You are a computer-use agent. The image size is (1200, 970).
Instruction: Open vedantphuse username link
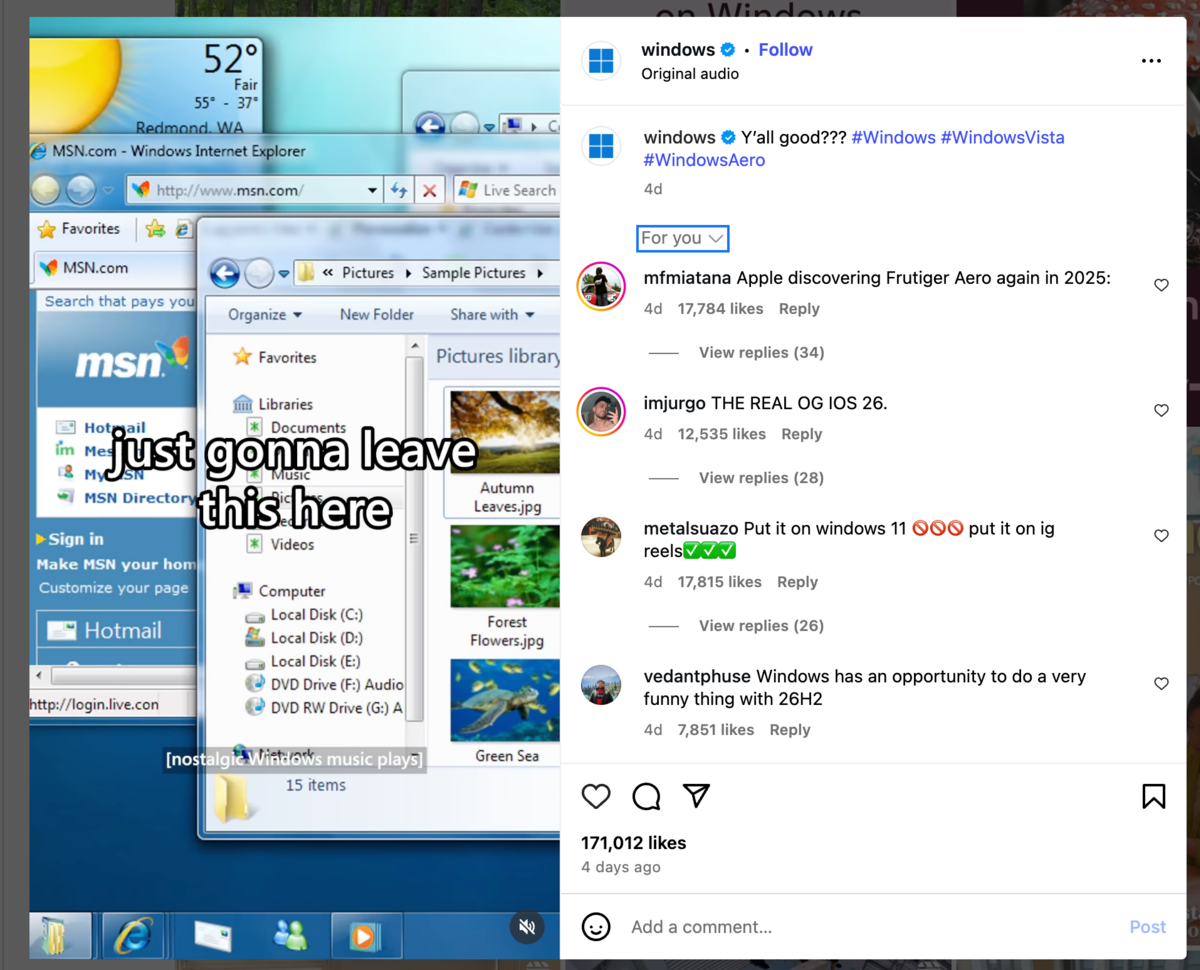click(x=697, y=676)
